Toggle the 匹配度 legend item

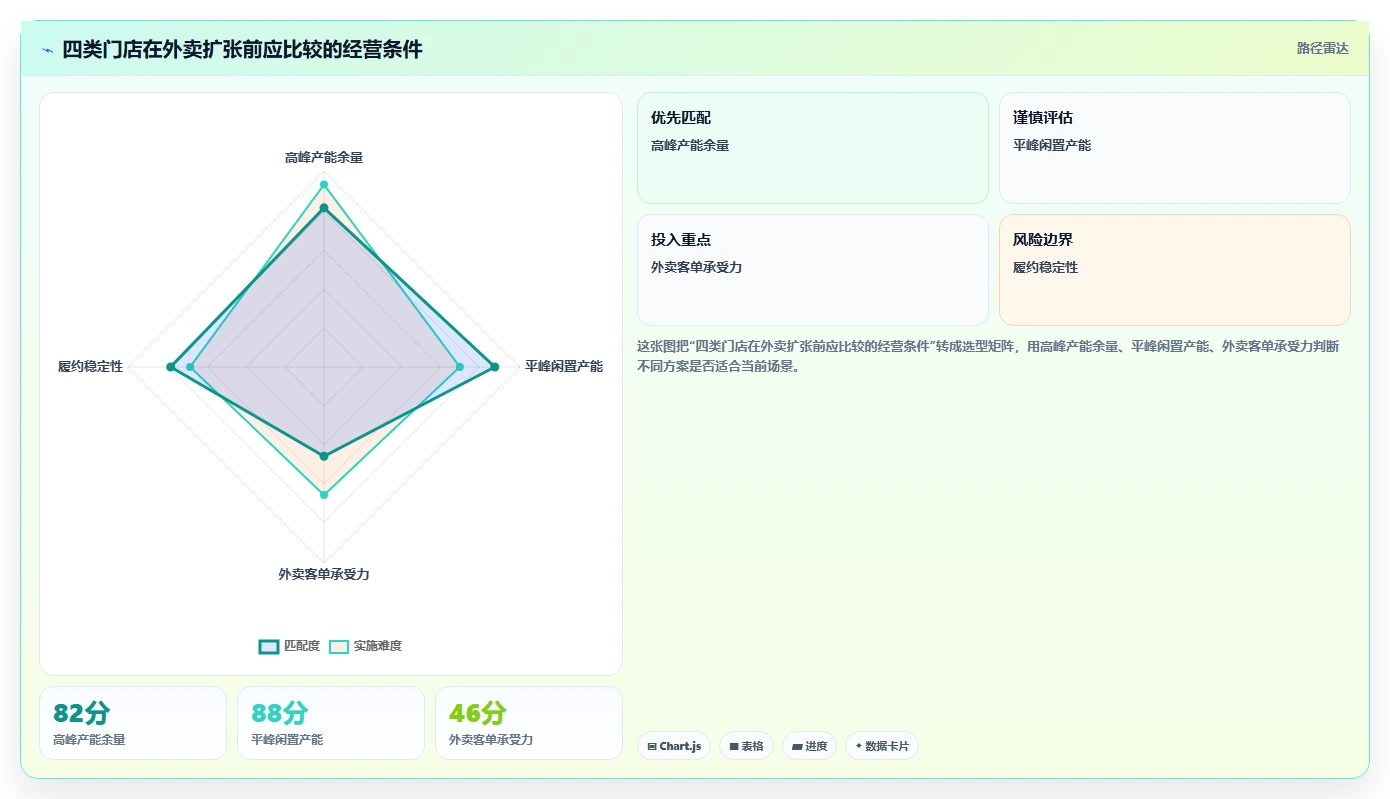click(x=289, y=646)
